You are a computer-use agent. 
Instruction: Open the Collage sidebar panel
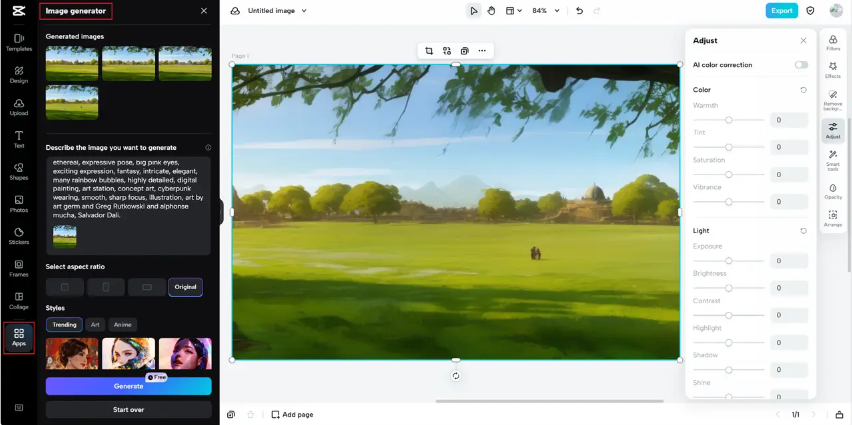pyautogui.click(x=18, y=301)
